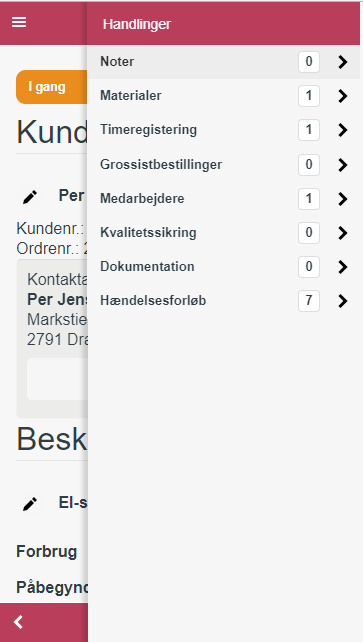Viewport: 363px width, 642px height.
Task: Expand the Noter chevron arrow
Action: (343, 62)
